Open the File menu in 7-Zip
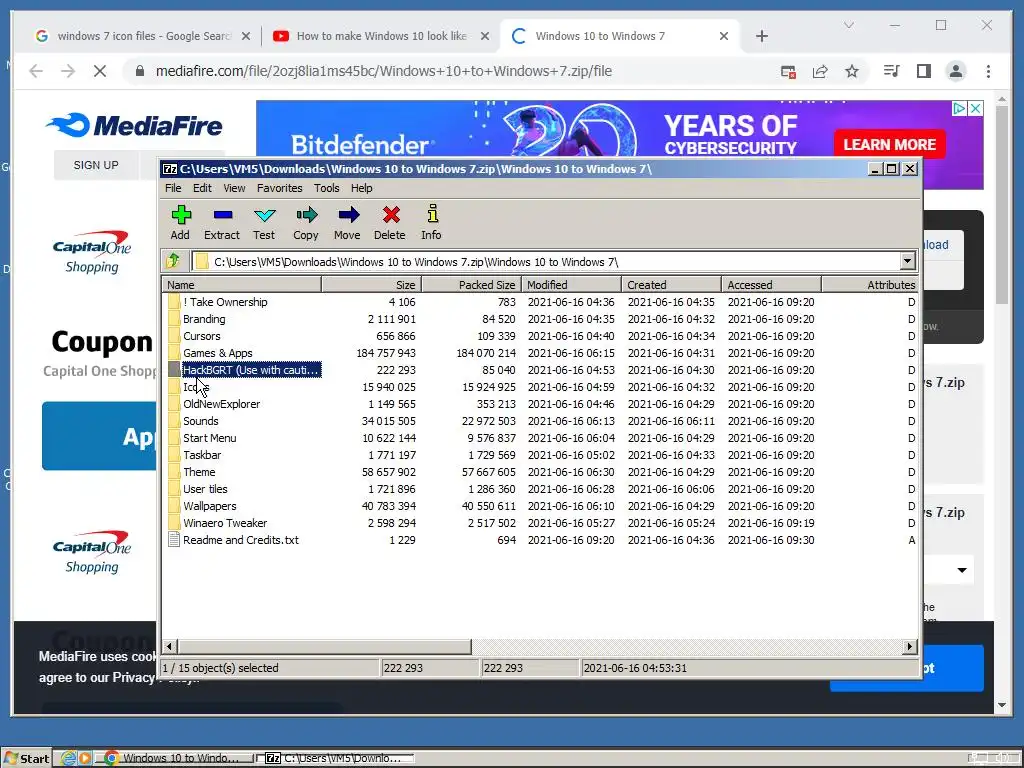The image size is (1024, 768). (173, 188)
